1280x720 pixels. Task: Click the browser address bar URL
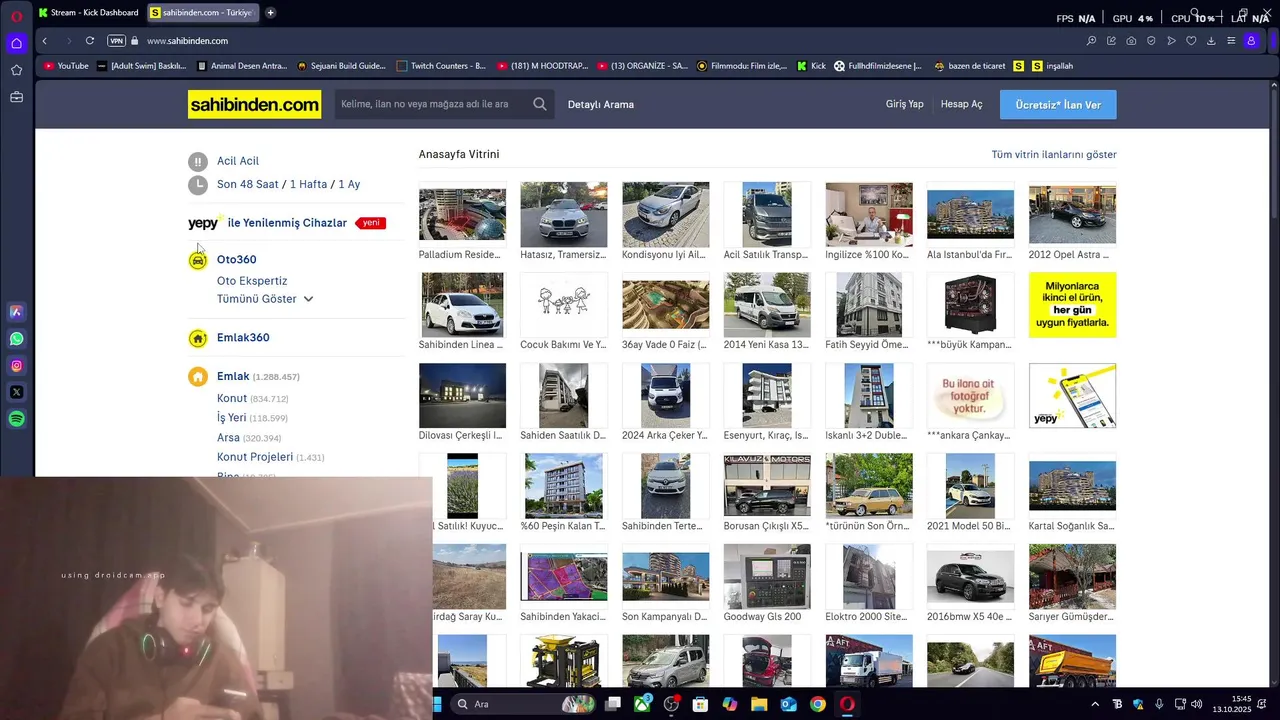pyautogui.click(x=187, y=41)
